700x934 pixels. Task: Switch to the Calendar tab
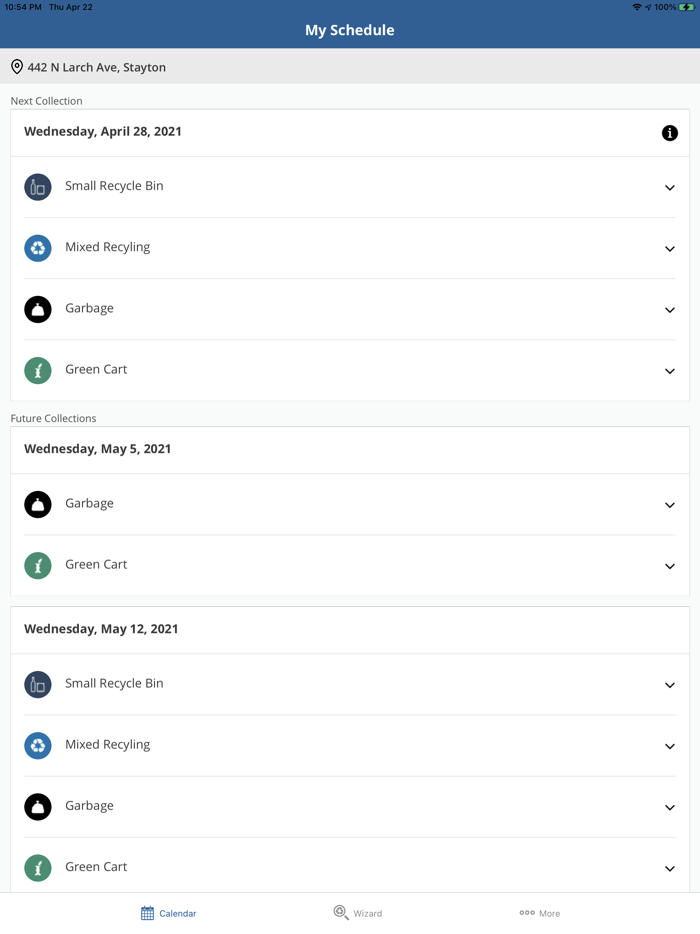pos(168,913)
